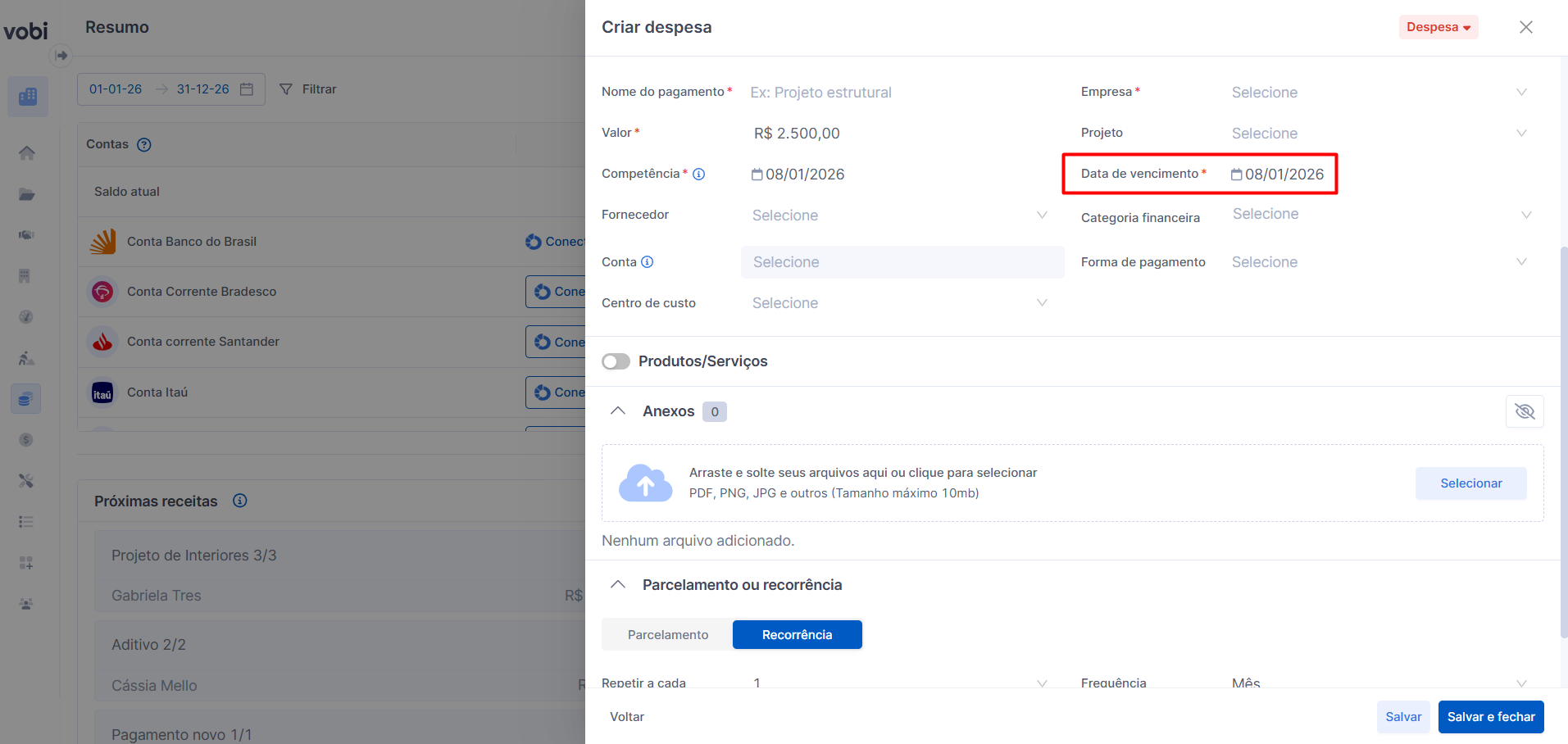
Task: Open the Competência date field
Action: click(798, 175)
